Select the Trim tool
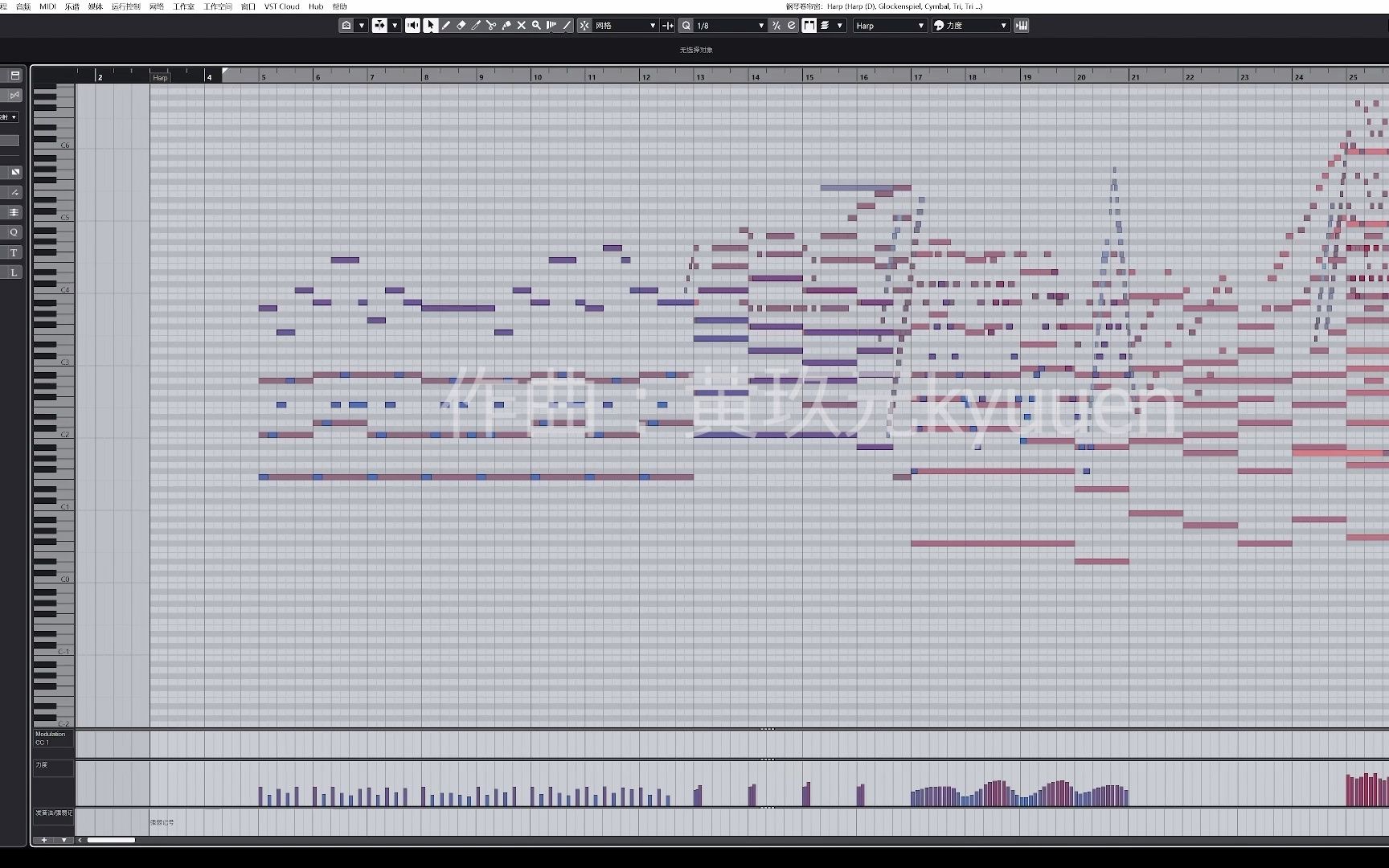The image size is (1389, 868). coord(476,26)
